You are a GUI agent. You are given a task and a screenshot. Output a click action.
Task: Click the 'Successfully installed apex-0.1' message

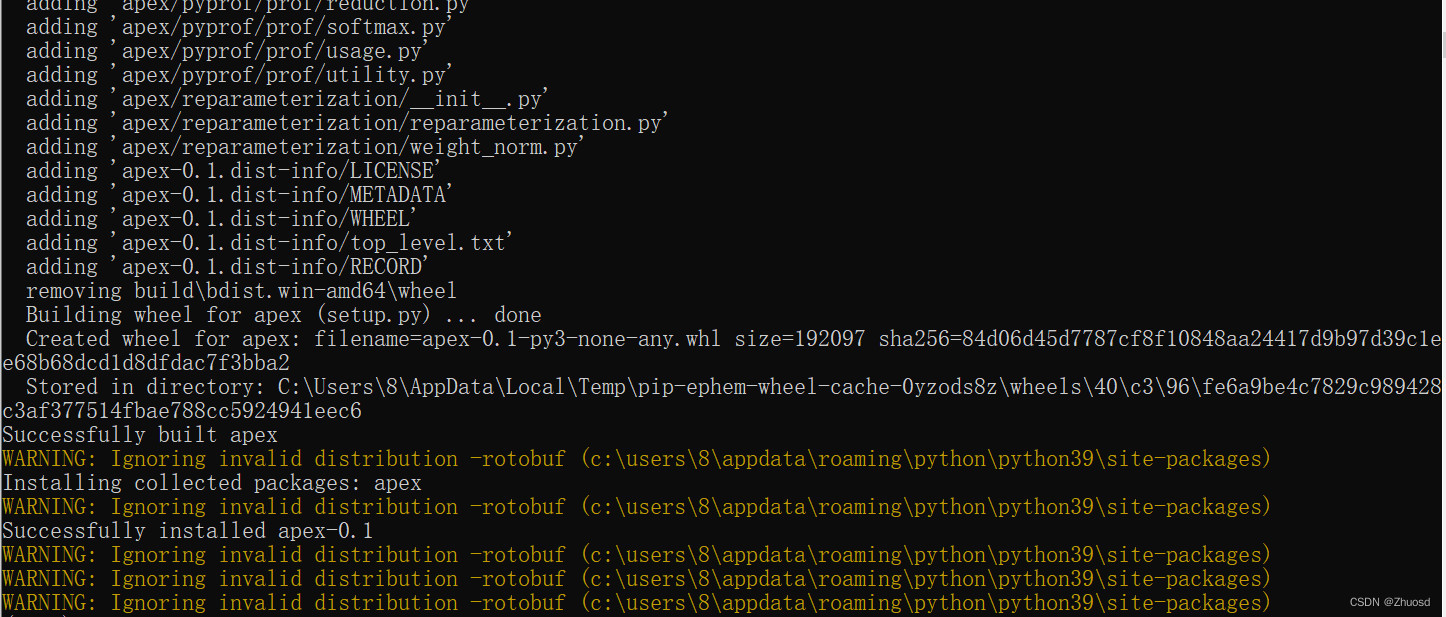188,531
